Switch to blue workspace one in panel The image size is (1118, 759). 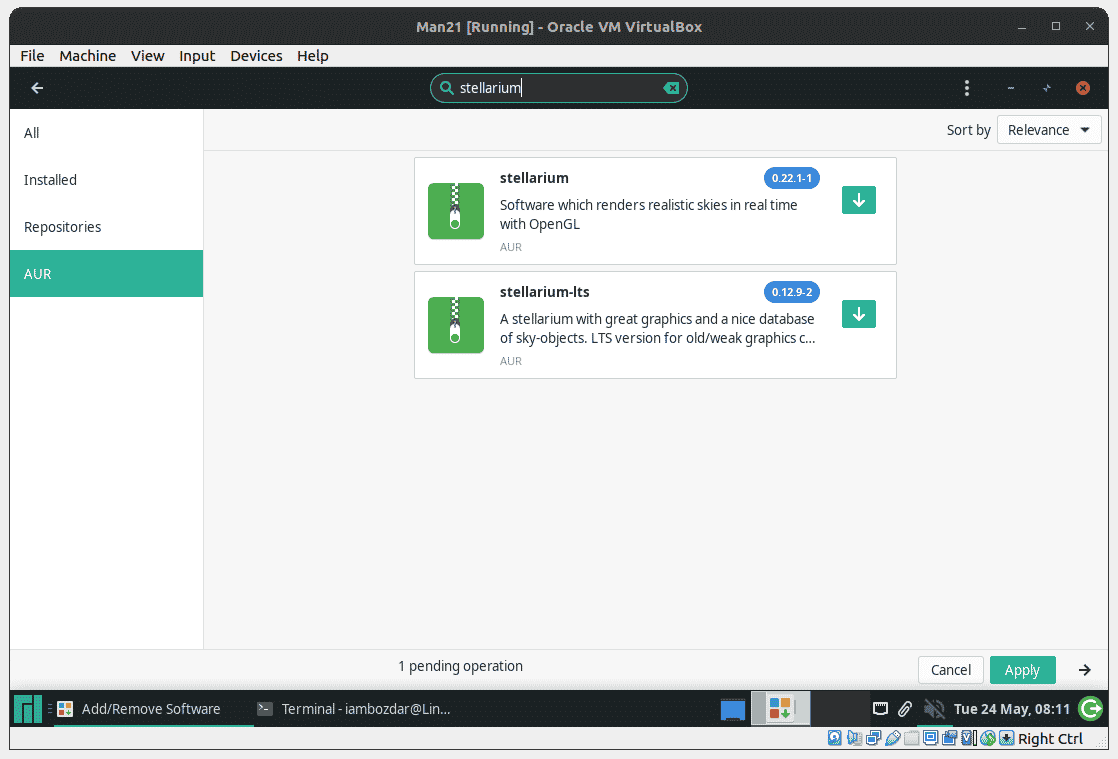tap(733, 709)
